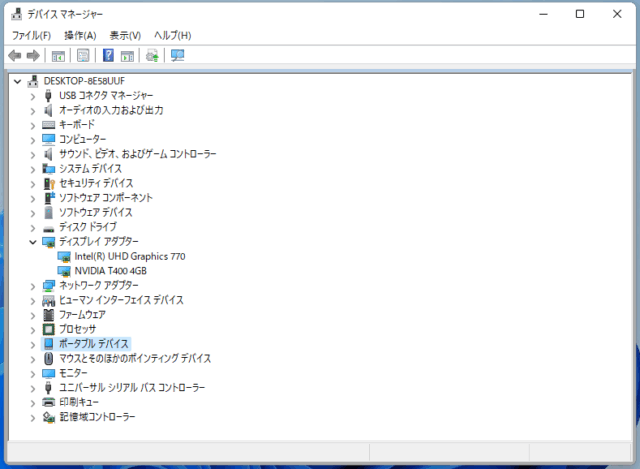The image size is (640, 469).
Task: Click the ソフトウェア コンポーネント icon
Action: (x=49, y=198)
